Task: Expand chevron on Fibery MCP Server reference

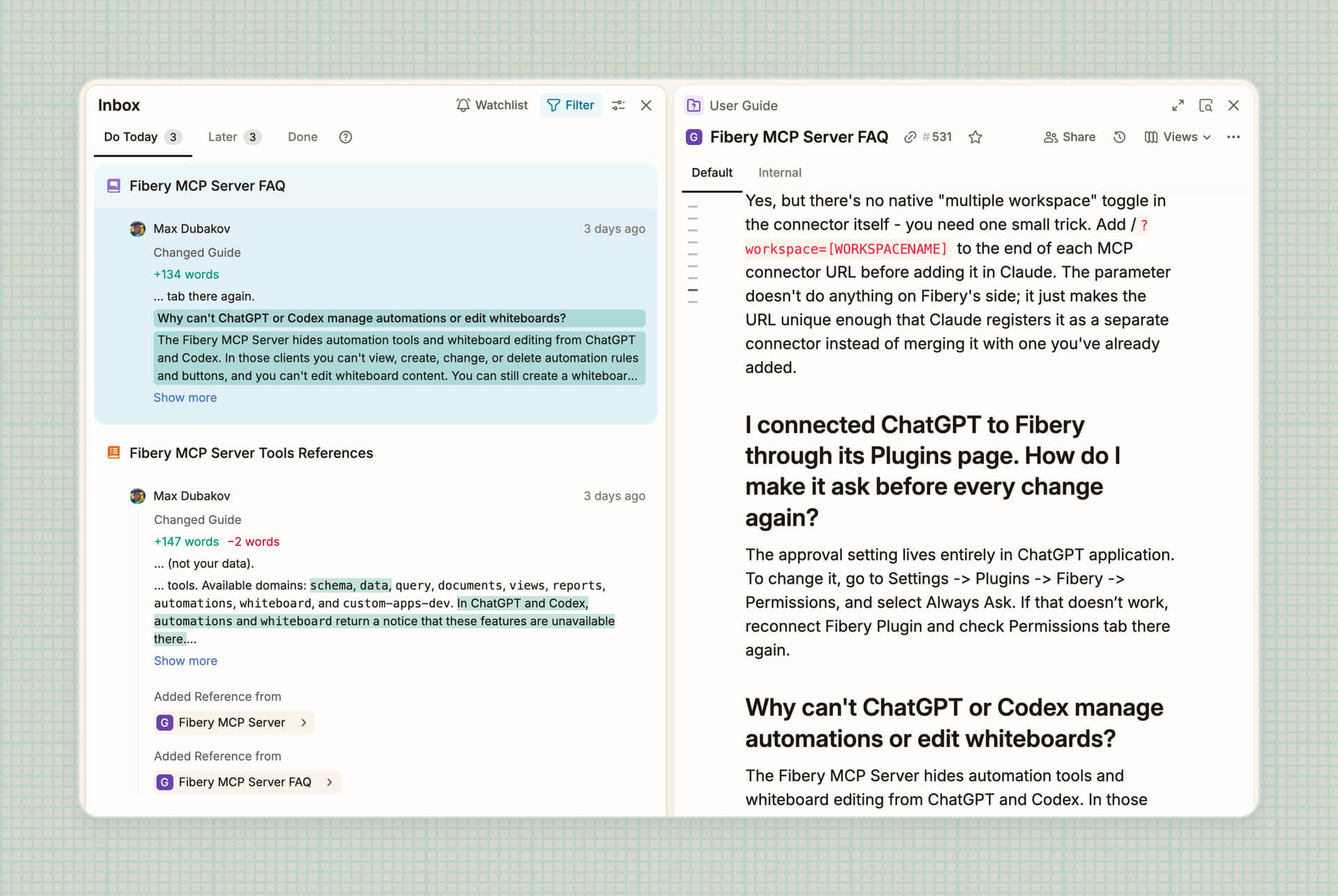Action: 304,723
